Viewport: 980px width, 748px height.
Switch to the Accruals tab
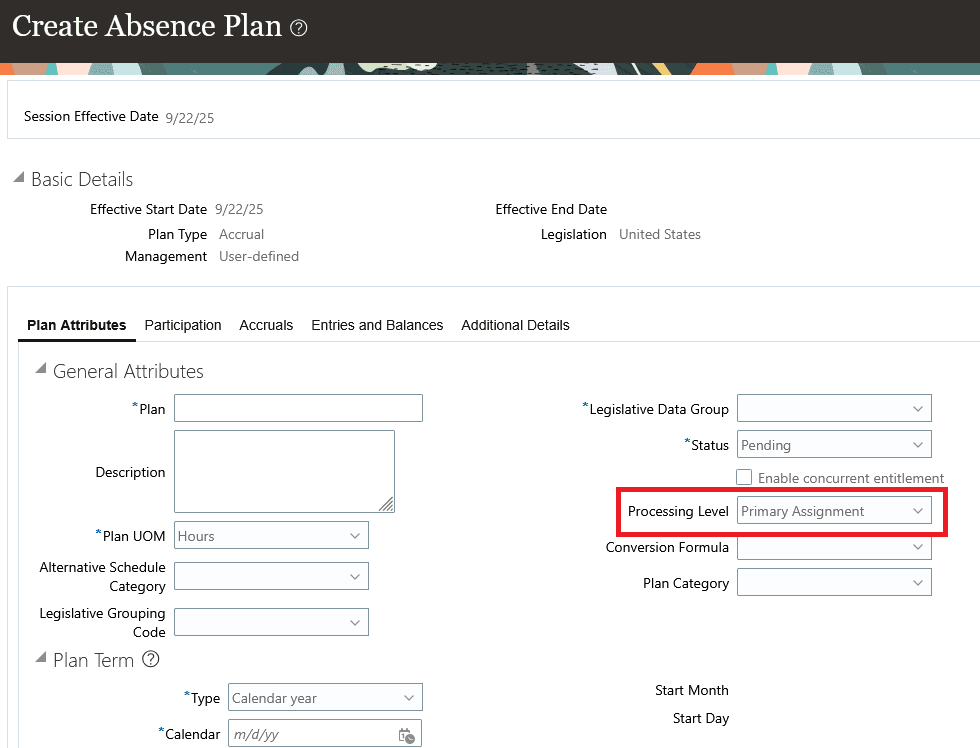point(266,325)
